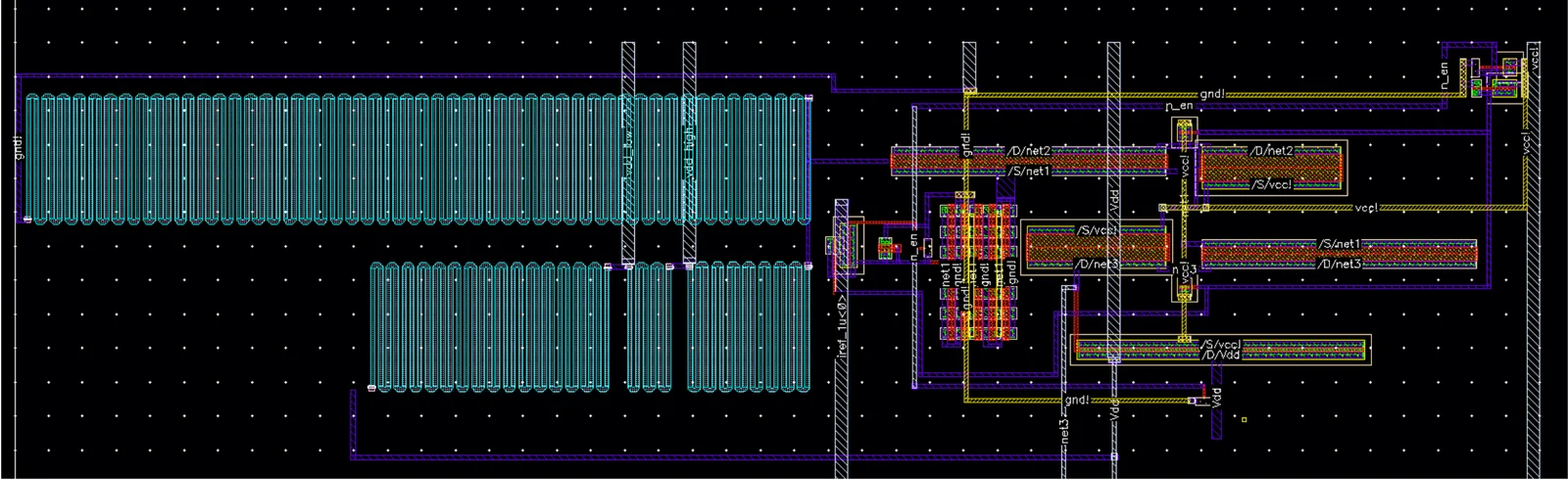Click the /S/net1 label above right /D/net3
The image size is (1568, 480).
click(x=1339, y=244)
